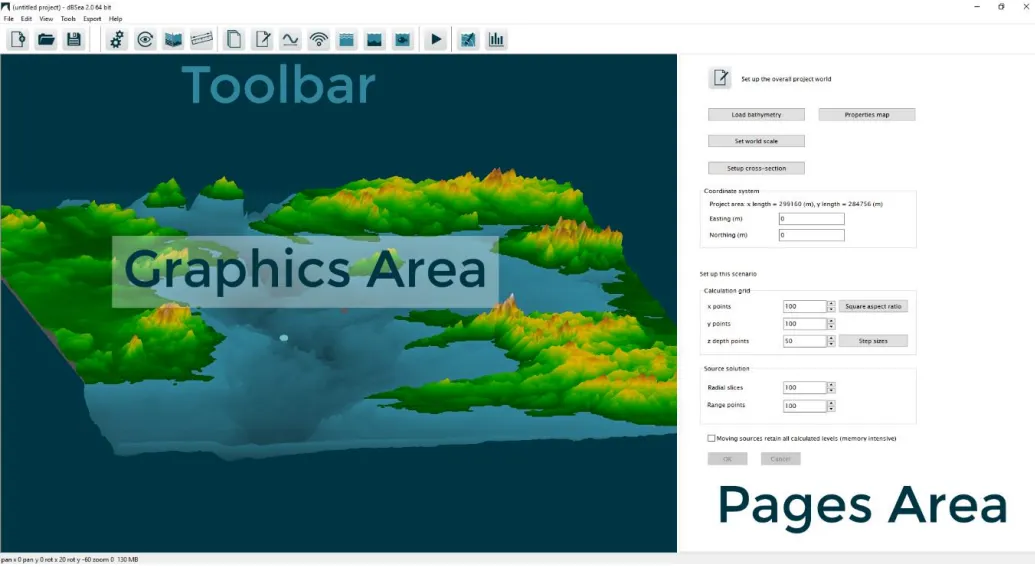Open the bar chart levels icon
Screen dimensions: 1035x567
click(496, 40)
